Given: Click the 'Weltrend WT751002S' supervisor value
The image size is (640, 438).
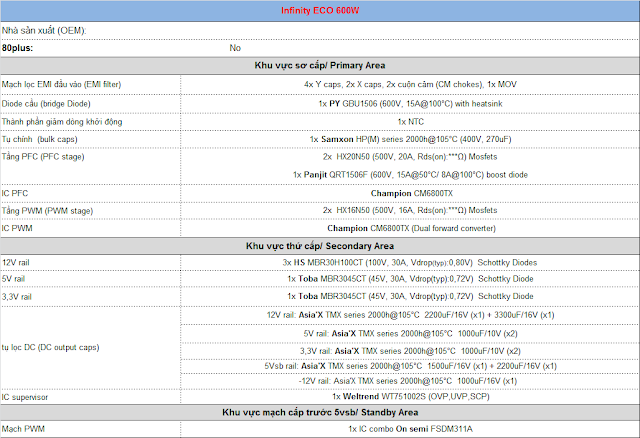Looking at the screenshot, I should (x=411, y=396).
